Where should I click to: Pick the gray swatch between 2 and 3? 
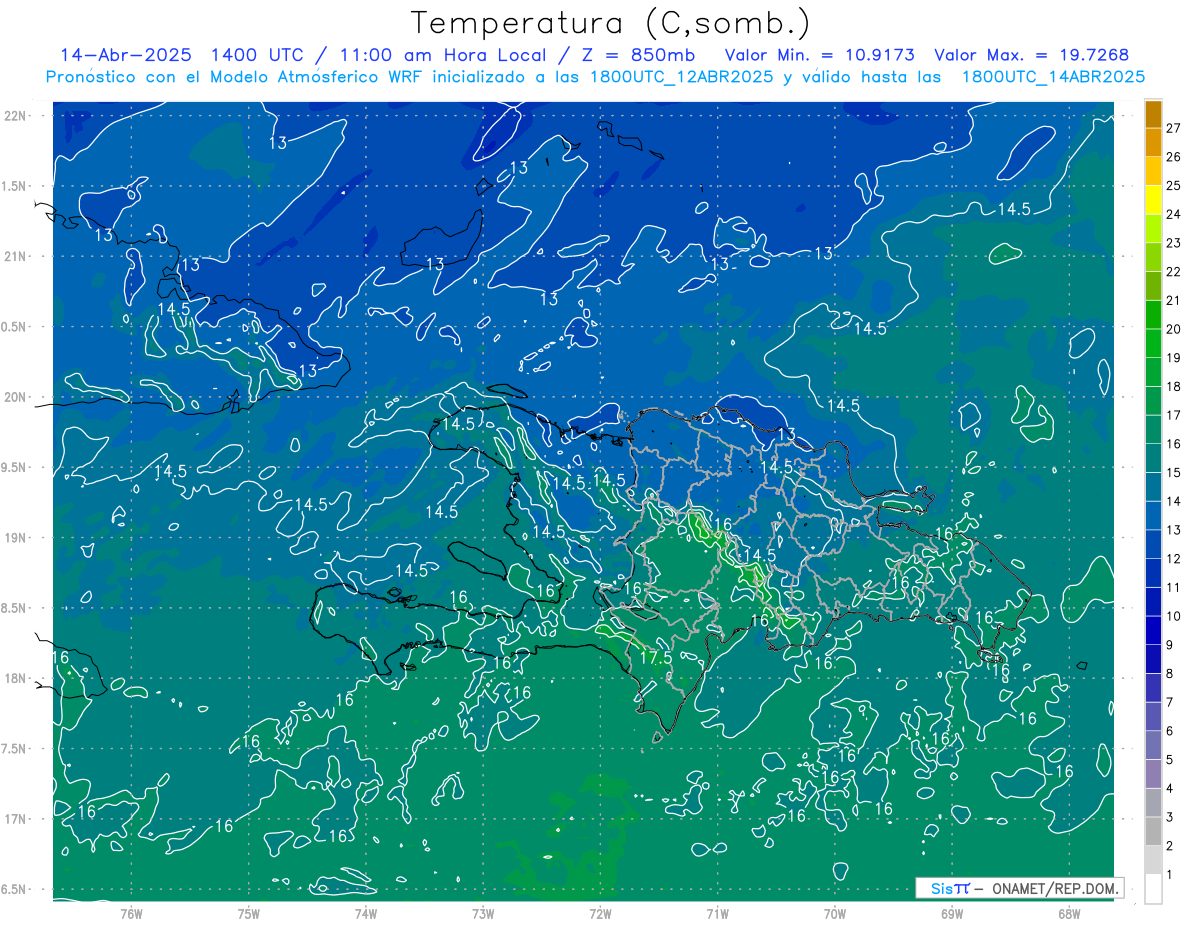[1153, 831]
